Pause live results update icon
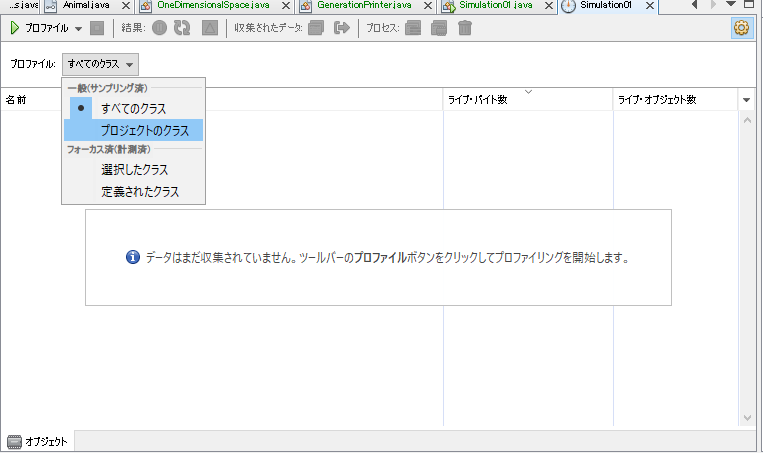The width and height of the screenshot is (763, 453). click(159, 28)
